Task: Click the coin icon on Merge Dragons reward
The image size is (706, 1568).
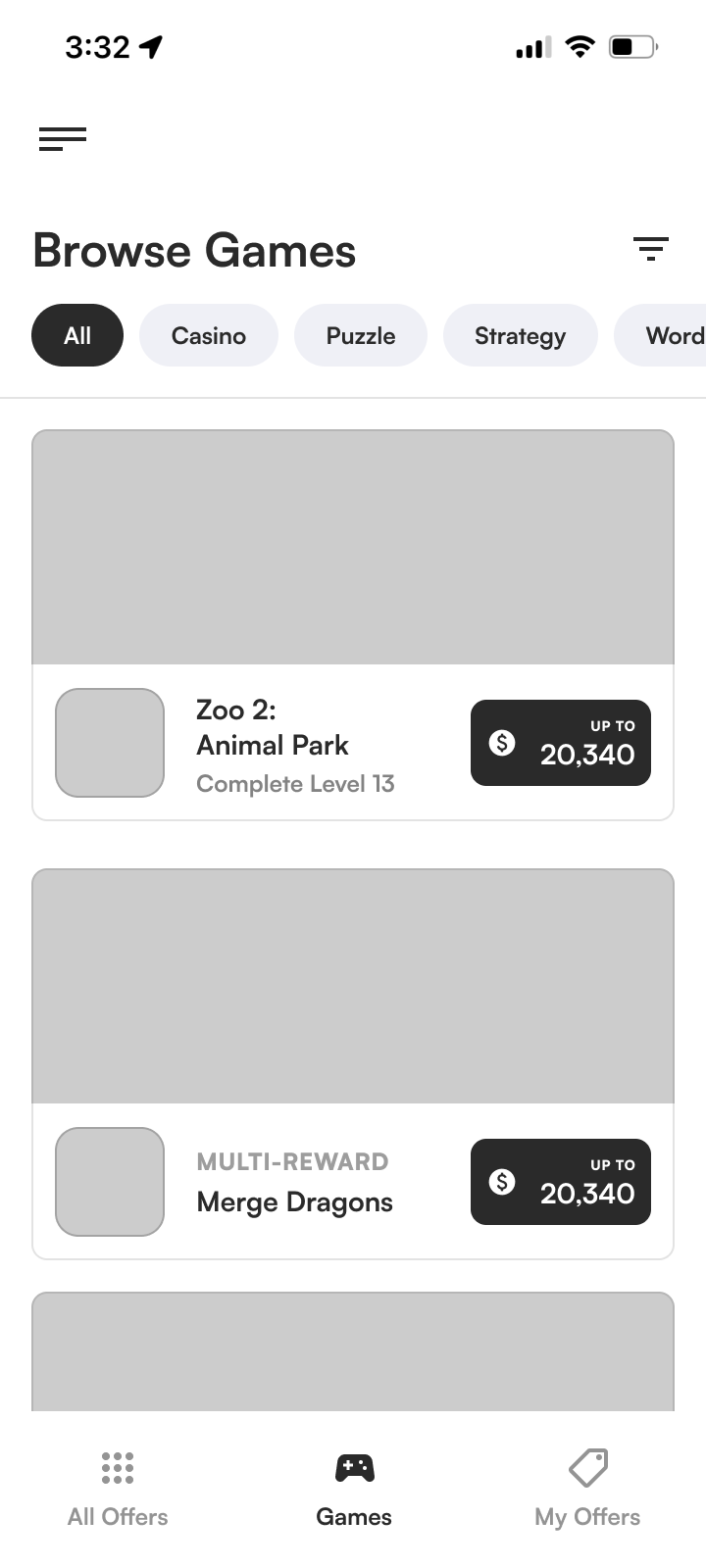Action: click(502, 1182)
